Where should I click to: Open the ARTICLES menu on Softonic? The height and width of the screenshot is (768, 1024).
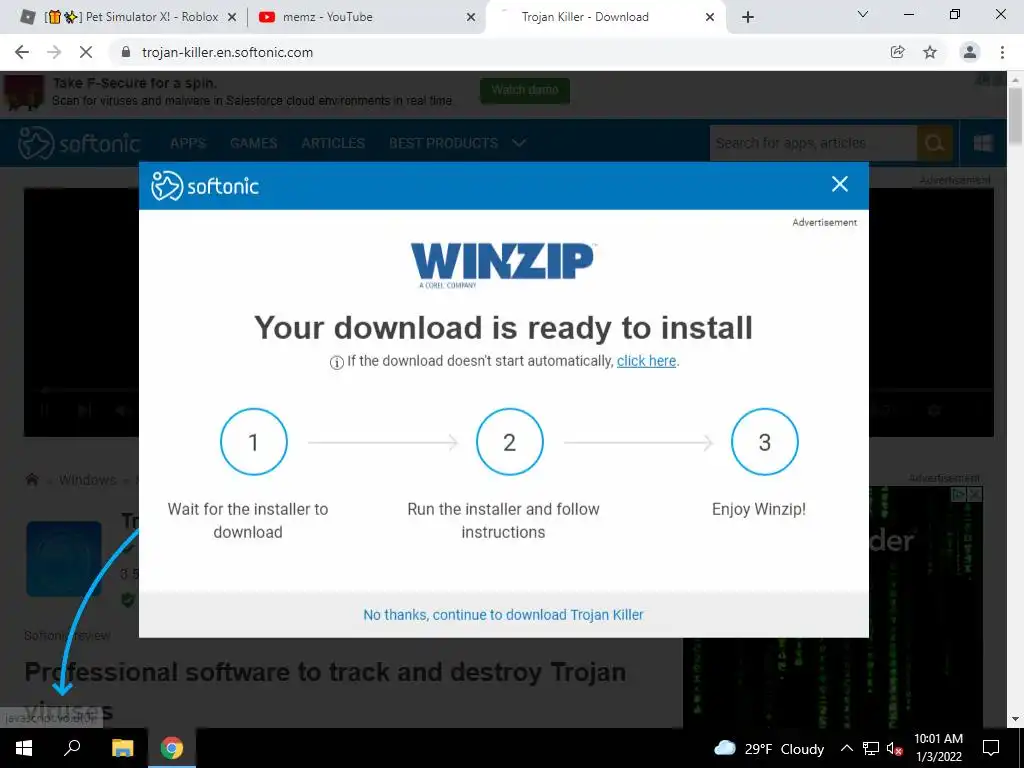point(333,143)
